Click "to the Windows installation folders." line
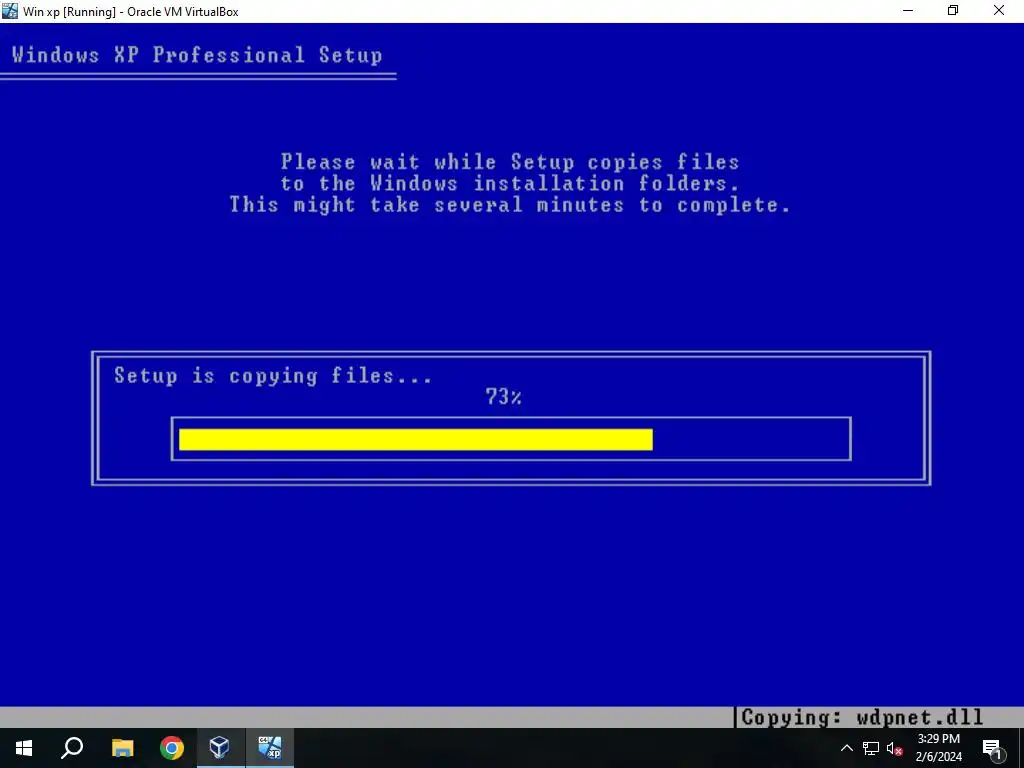This screenshot has width=1024, height=768. click(x=510, y=184)
